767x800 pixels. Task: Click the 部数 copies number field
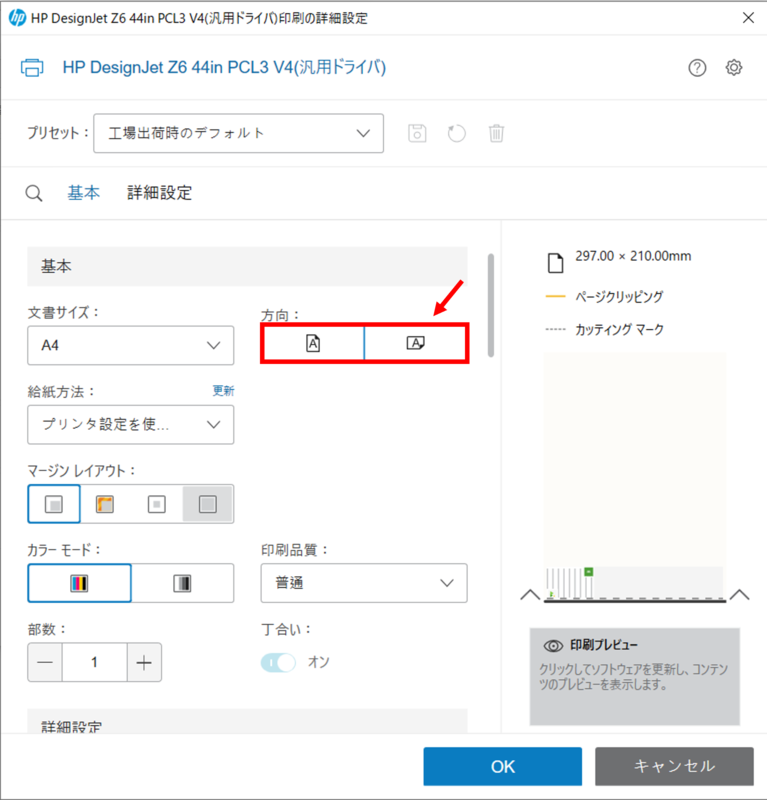pos(94,663)
